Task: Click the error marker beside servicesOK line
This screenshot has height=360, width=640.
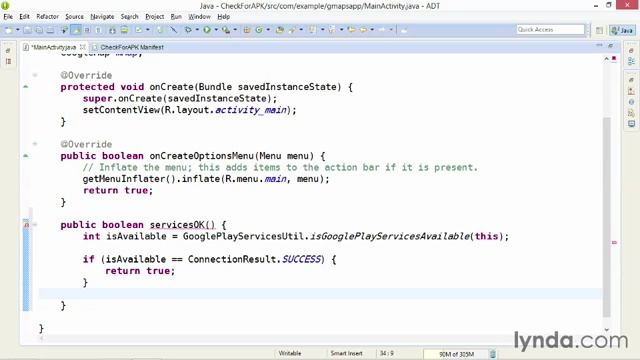Action: (x=26, y=224)
